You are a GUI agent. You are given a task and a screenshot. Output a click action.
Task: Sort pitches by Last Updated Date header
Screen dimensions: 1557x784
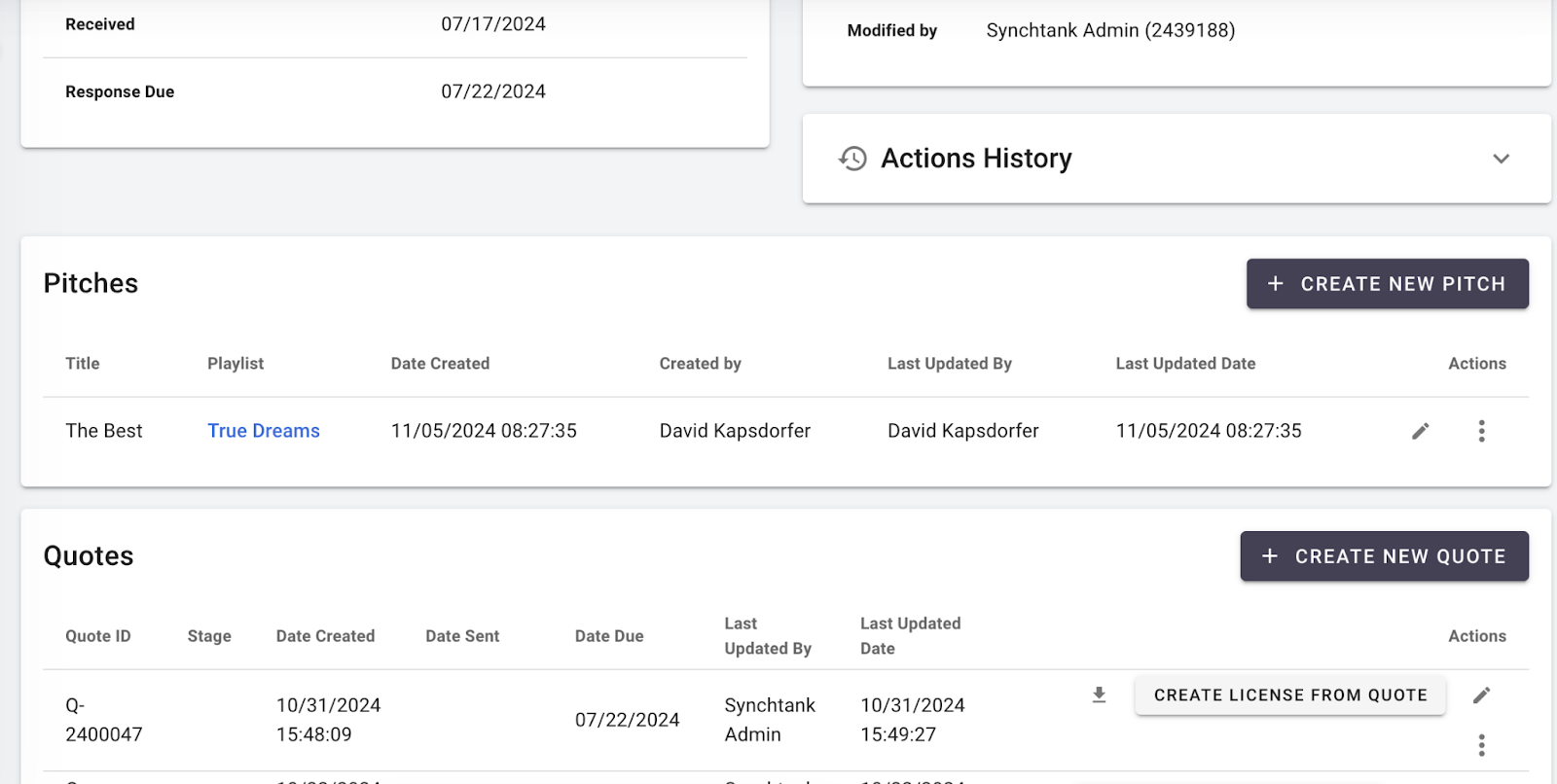tap(1185, 364)
